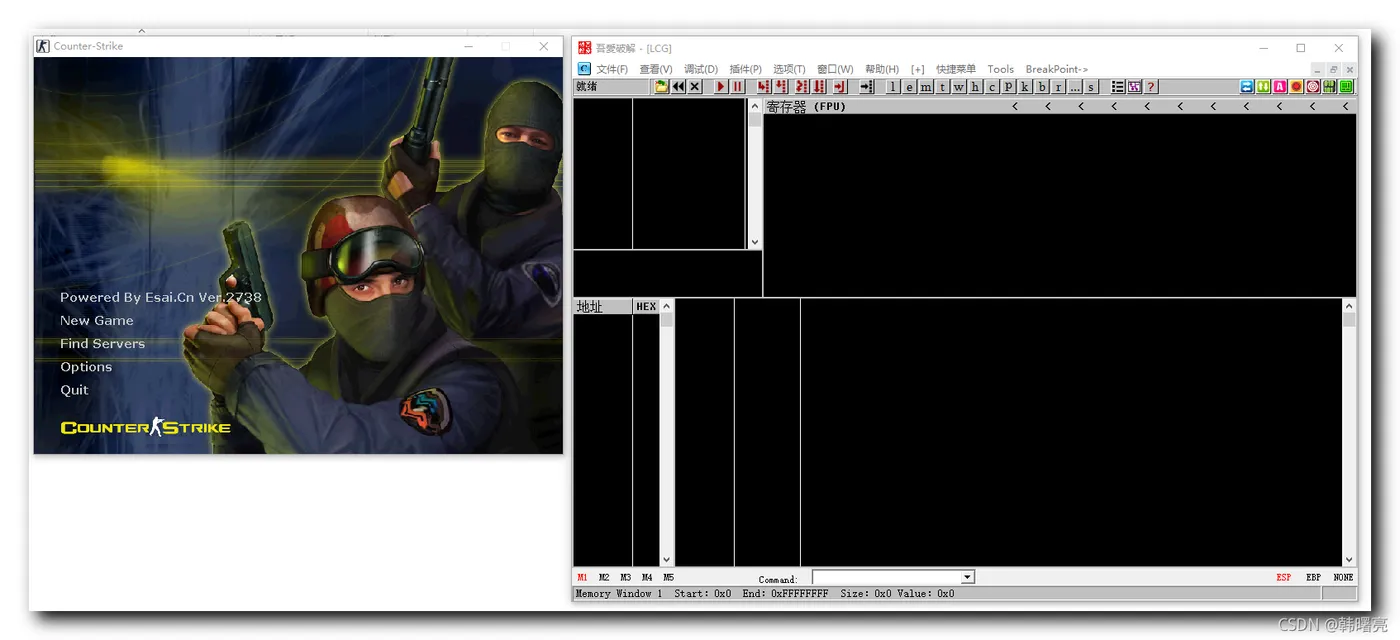
Task: Click the Trace into toolbar icon
Action: (802, 87)
